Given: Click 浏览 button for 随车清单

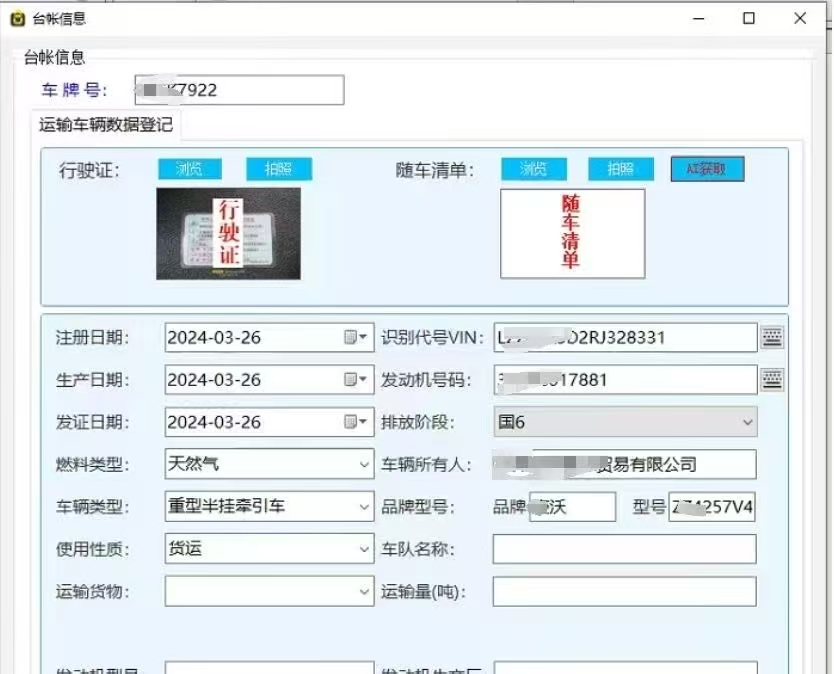Looking at the screenshot, I should pos(533,169).
